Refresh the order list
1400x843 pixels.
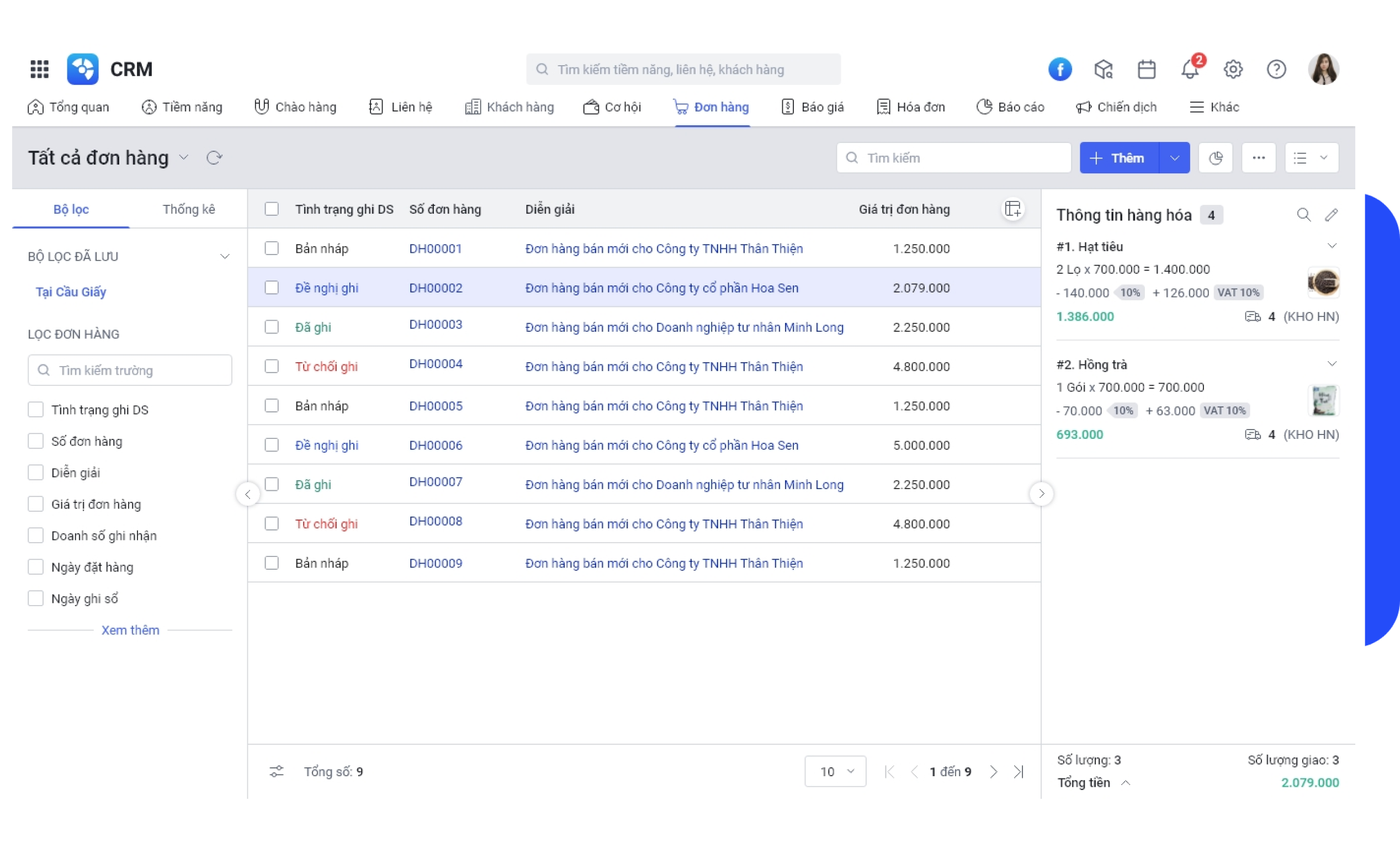click(214, 158)
